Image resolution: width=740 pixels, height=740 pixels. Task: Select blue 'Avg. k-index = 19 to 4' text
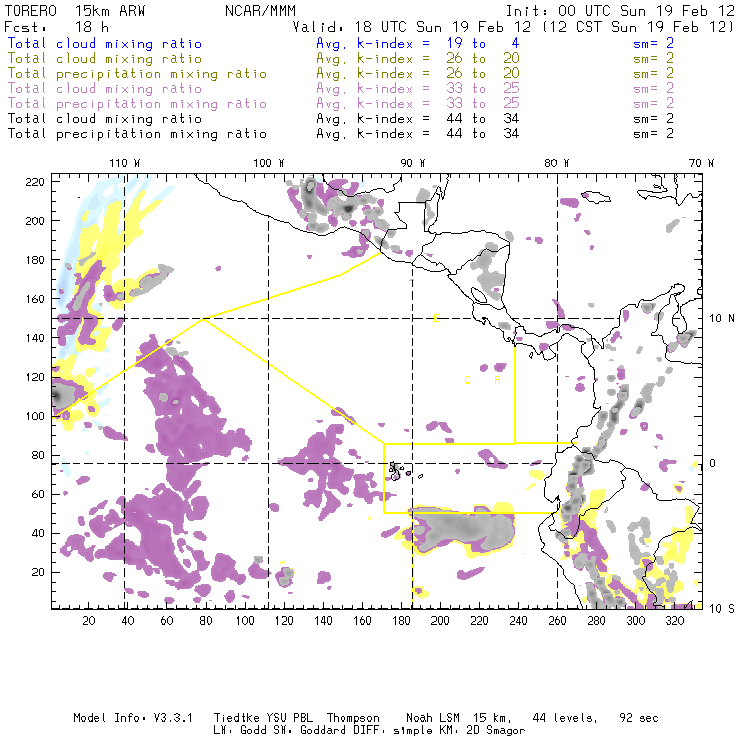[x=418, y=44]
